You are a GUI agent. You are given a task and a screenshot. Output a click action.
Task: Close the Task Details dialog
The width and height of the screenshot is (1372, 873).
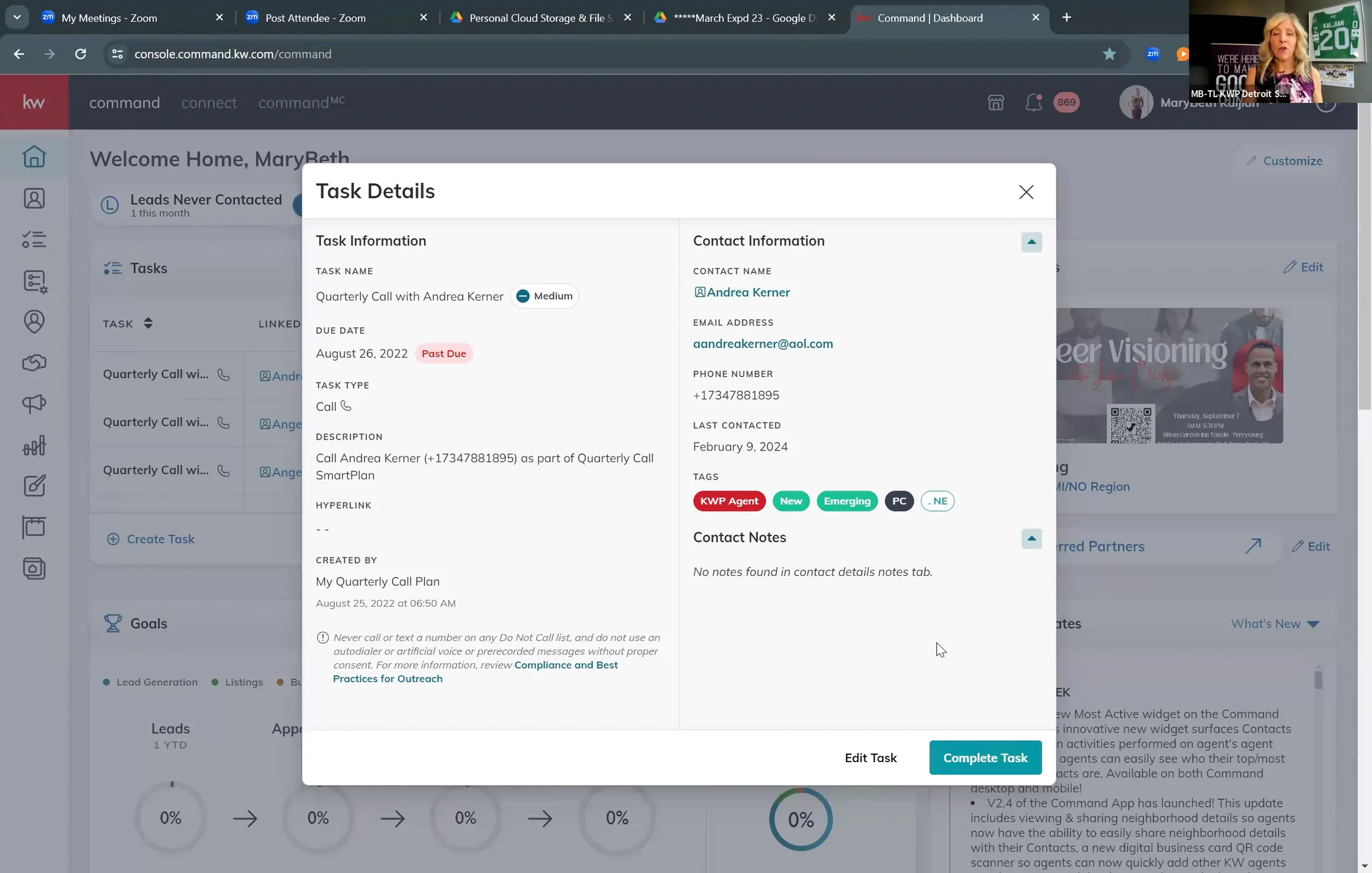(x=1026, y=192)
